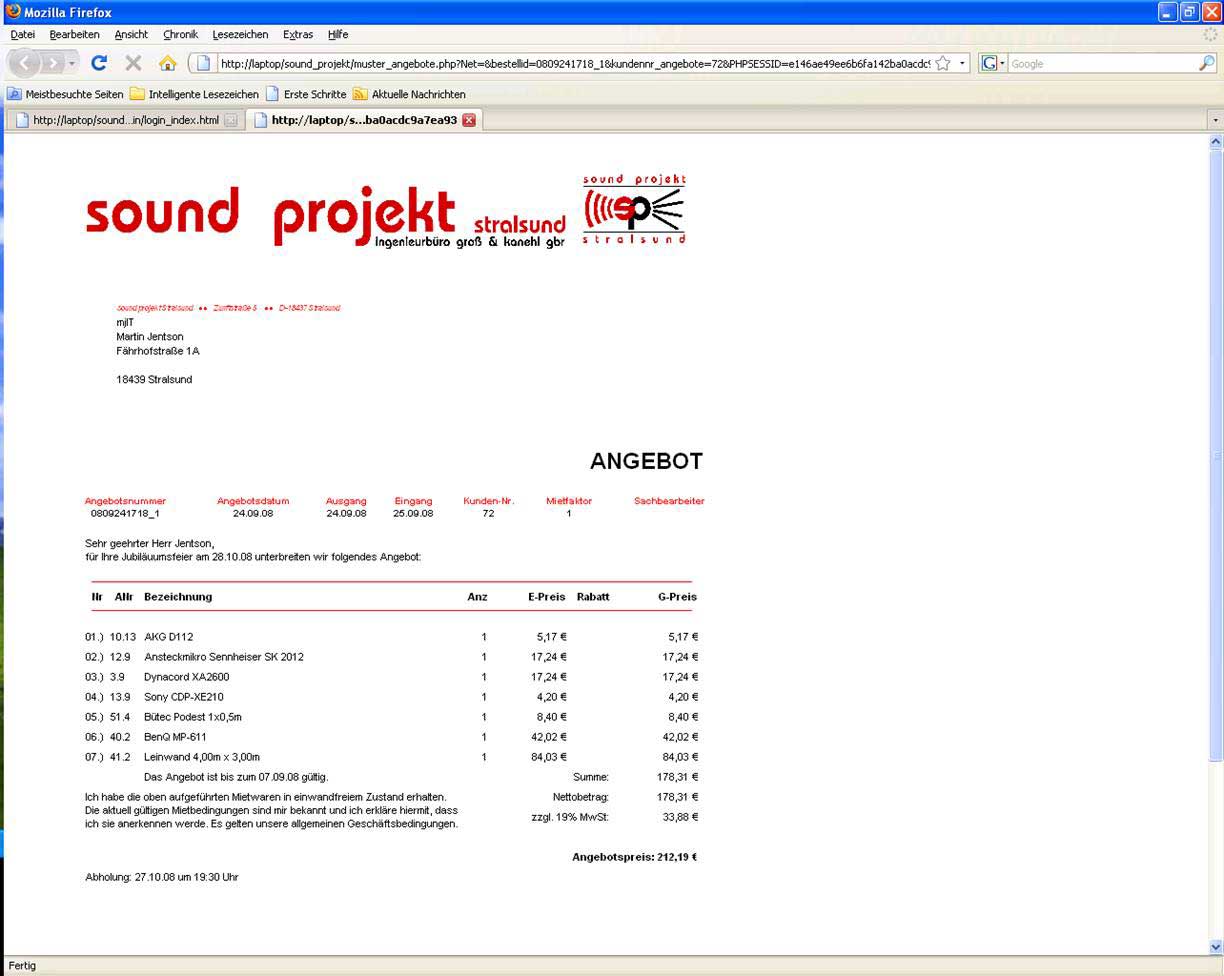Click the G-Preis column header
The height and width of the screenshot is (976, 1224).
pos(677,597)
